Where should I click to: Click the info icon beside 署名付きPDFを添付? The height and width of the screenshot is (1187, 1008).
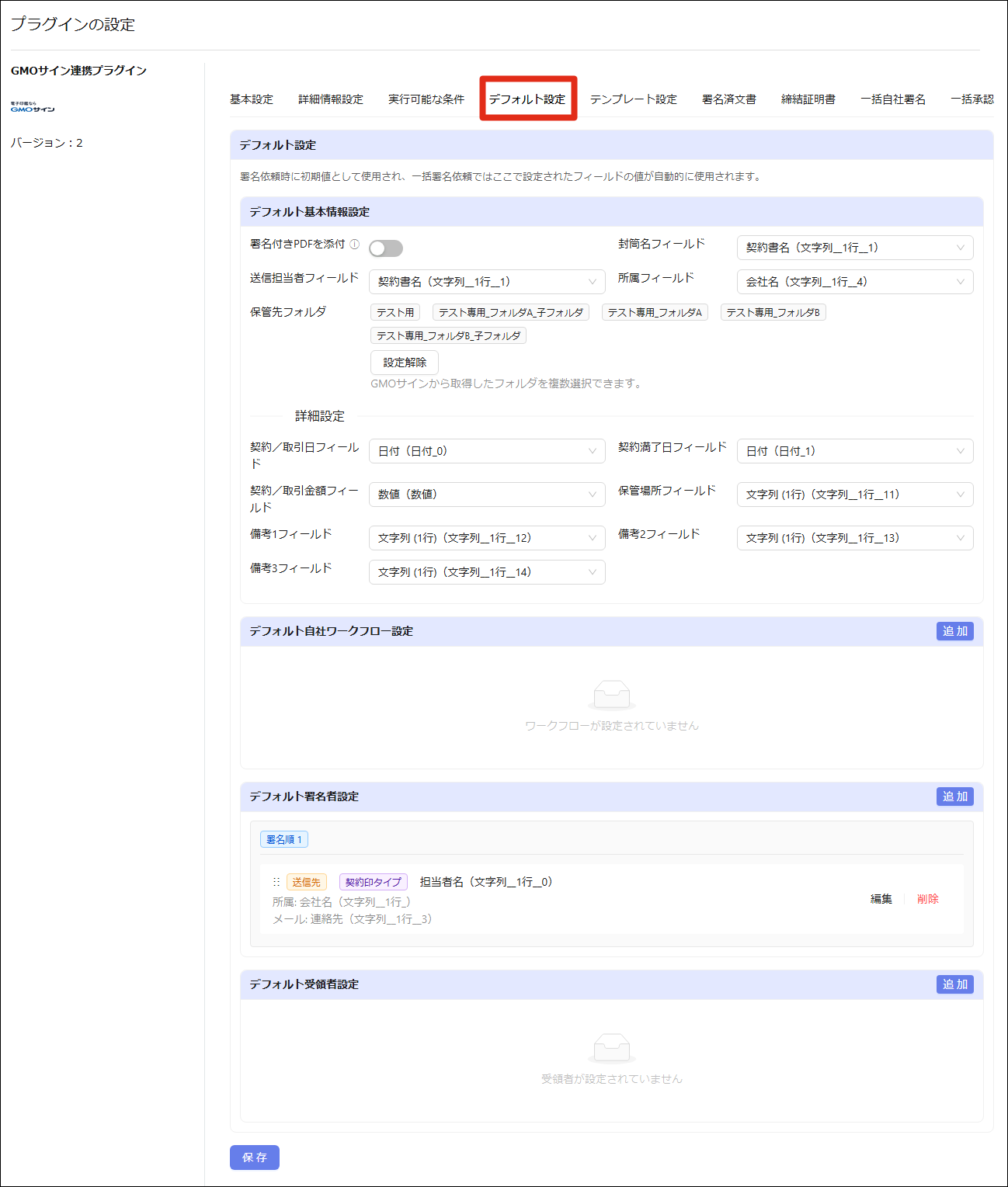[355, 244]
